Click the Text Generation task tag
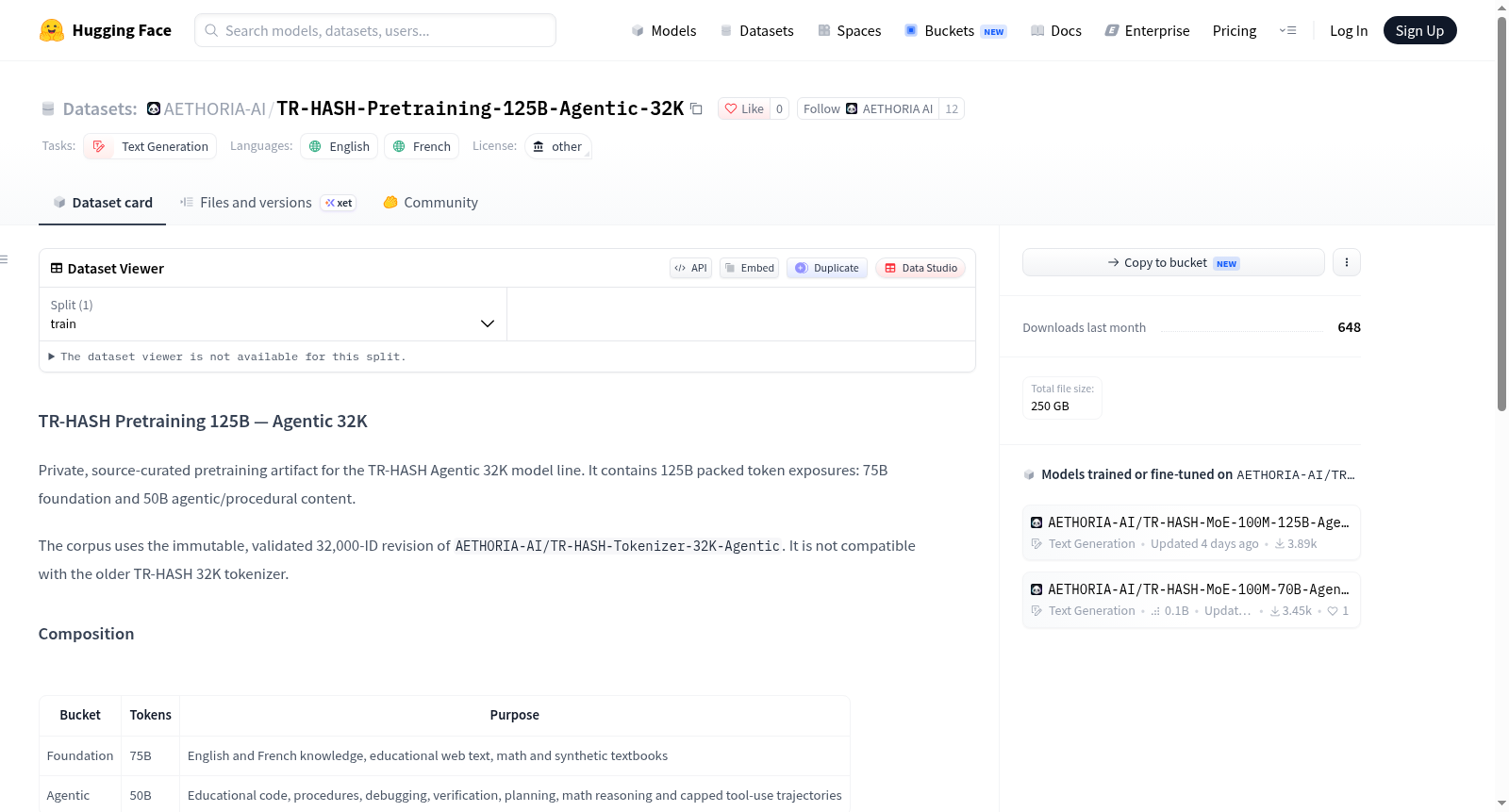Viewport: 1509px width, 812px height. [150, 146]
